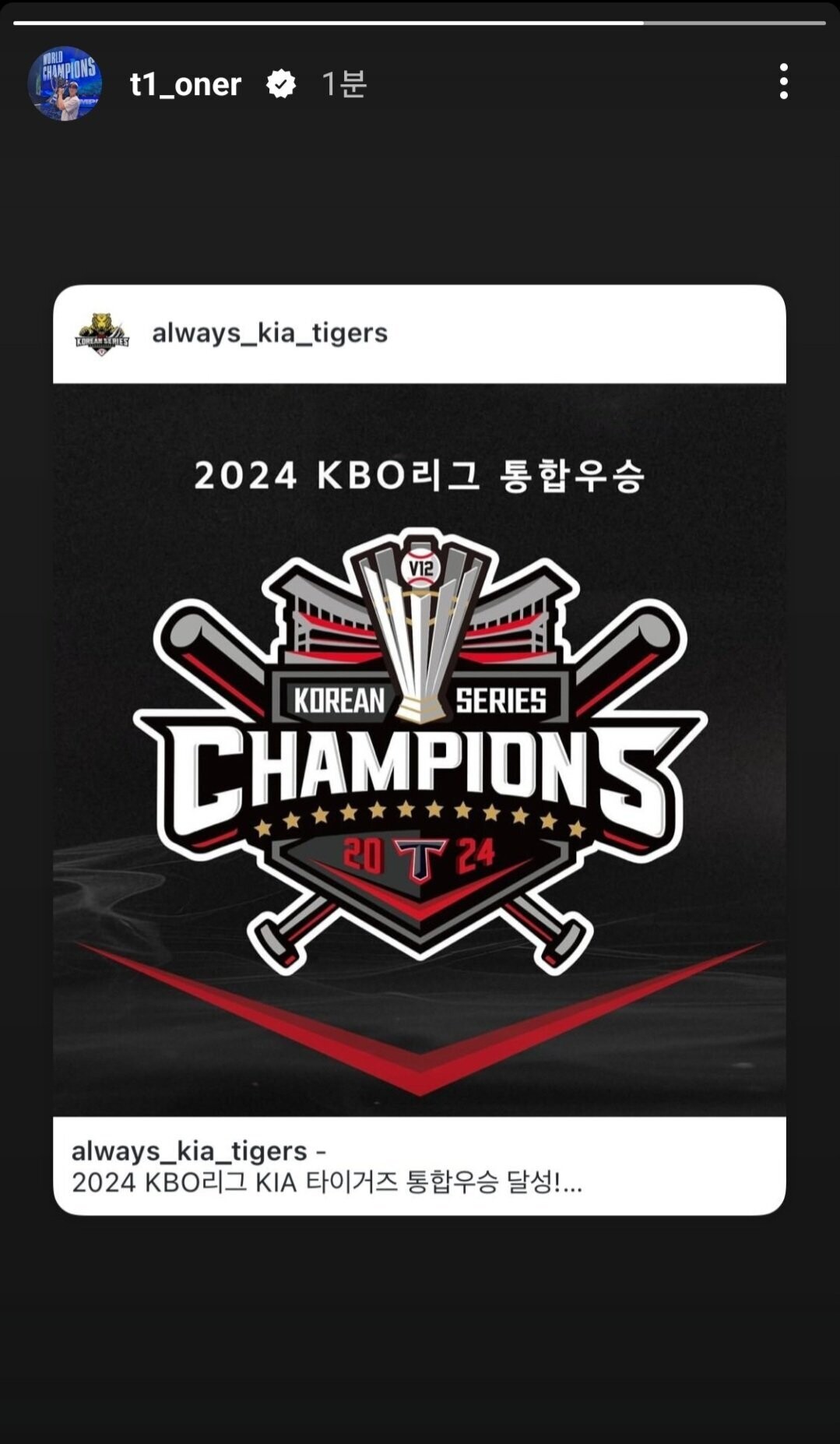Tap the blue verified badge next to t1_oner
This screenshot has width=840, height=1444.
point(280,84)
